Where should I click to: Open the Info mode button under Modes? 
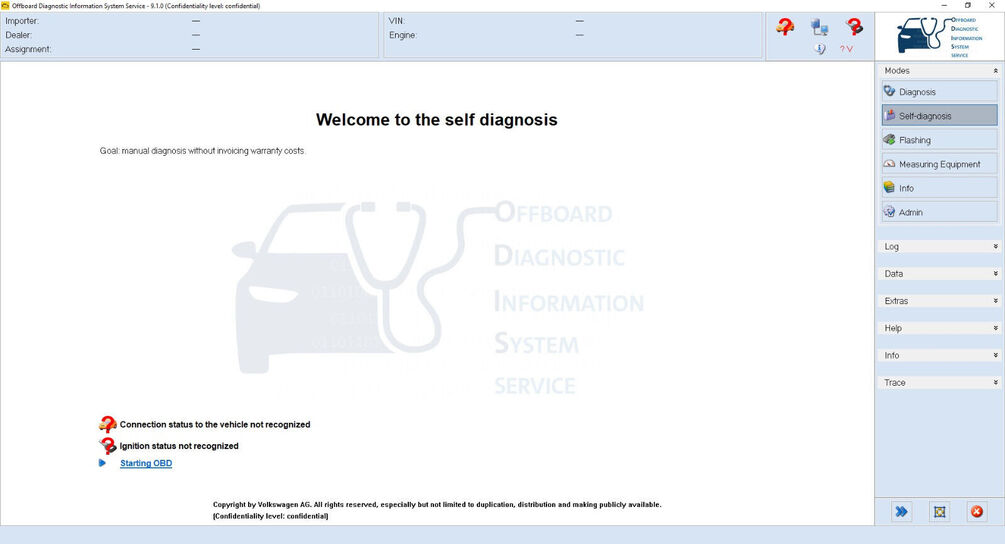pyautogui.click(x=939, y=188)
